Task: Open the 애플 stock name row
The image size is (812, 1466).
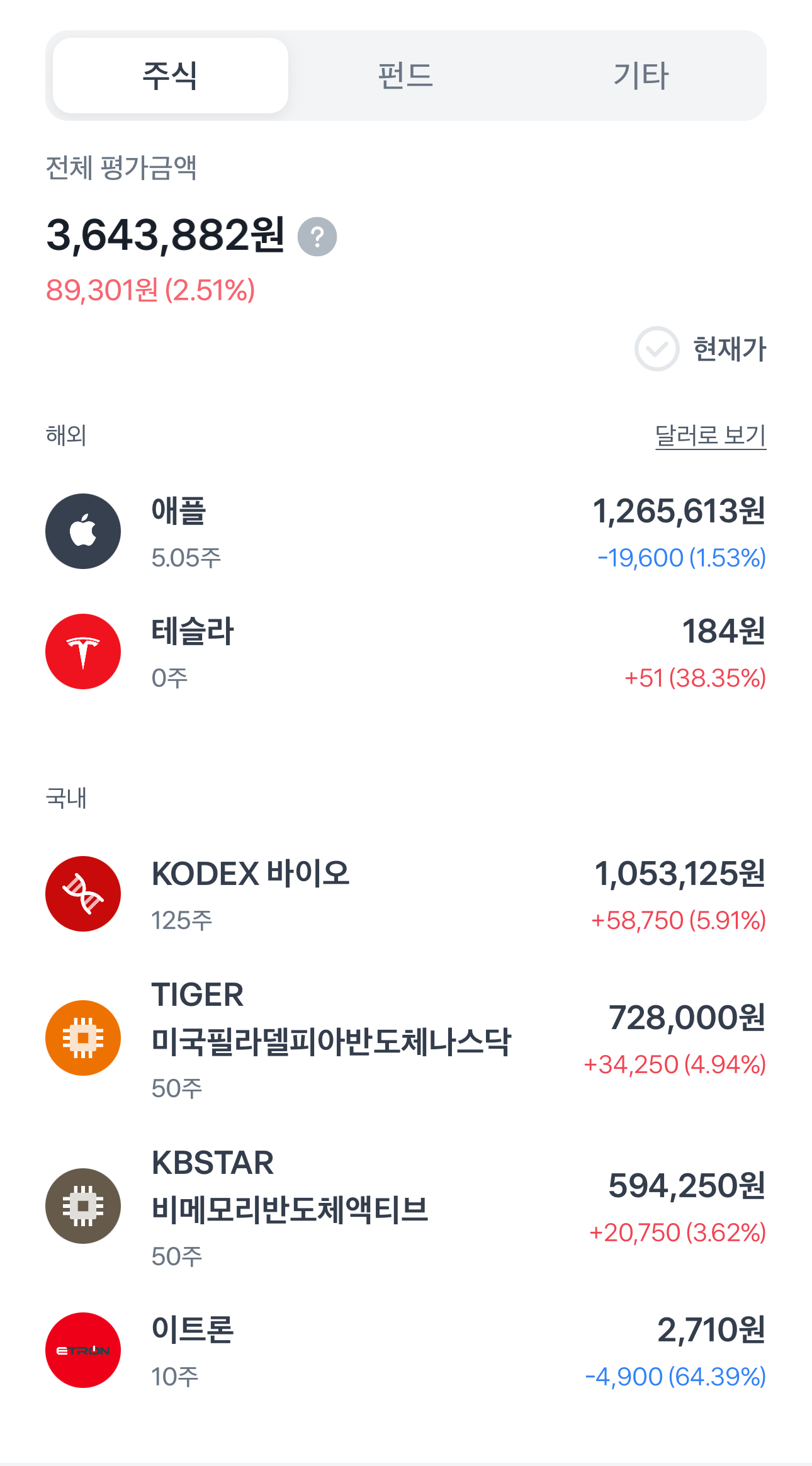Action: (406, 531)
